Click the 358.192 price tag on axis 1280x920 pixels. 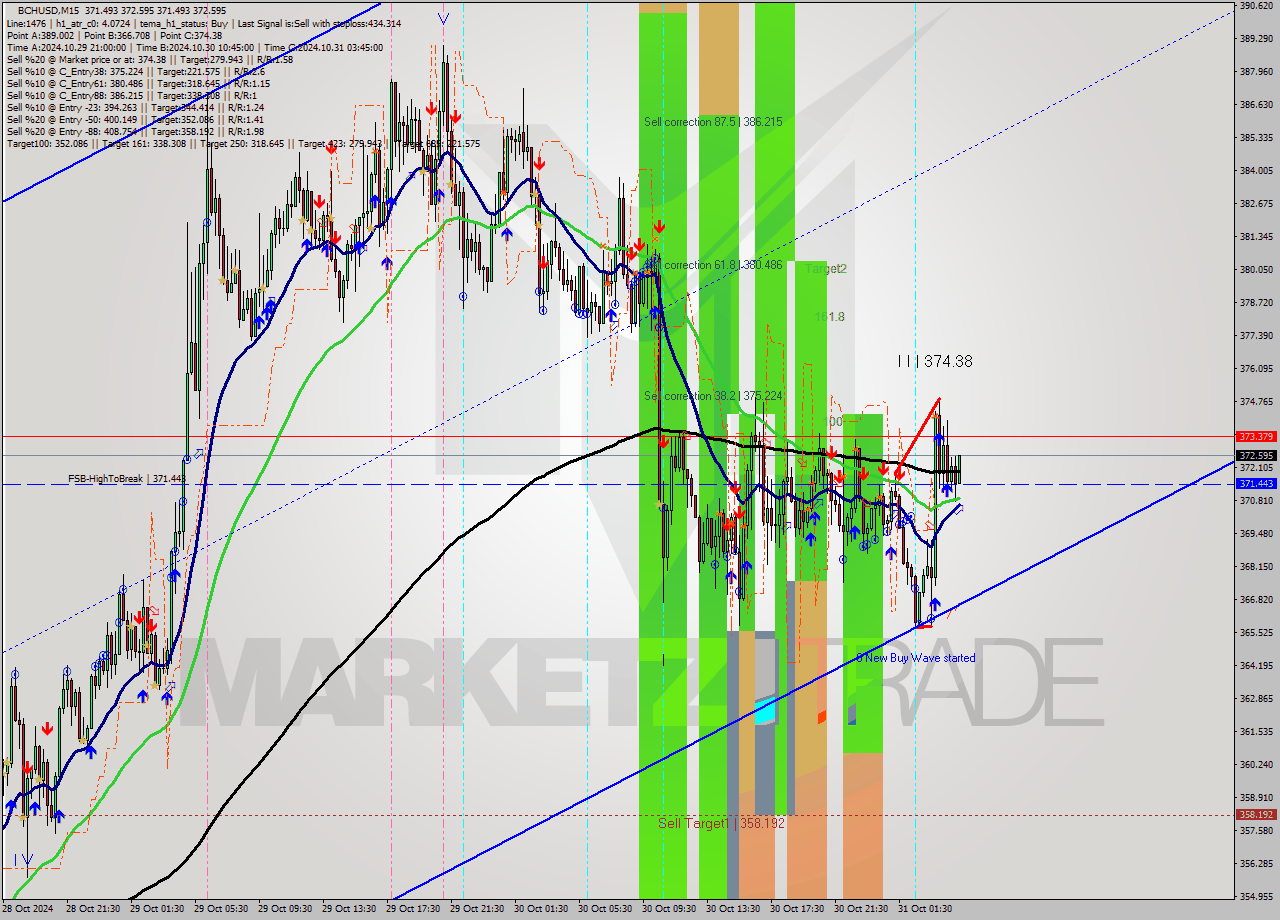tap(1256, 815)
